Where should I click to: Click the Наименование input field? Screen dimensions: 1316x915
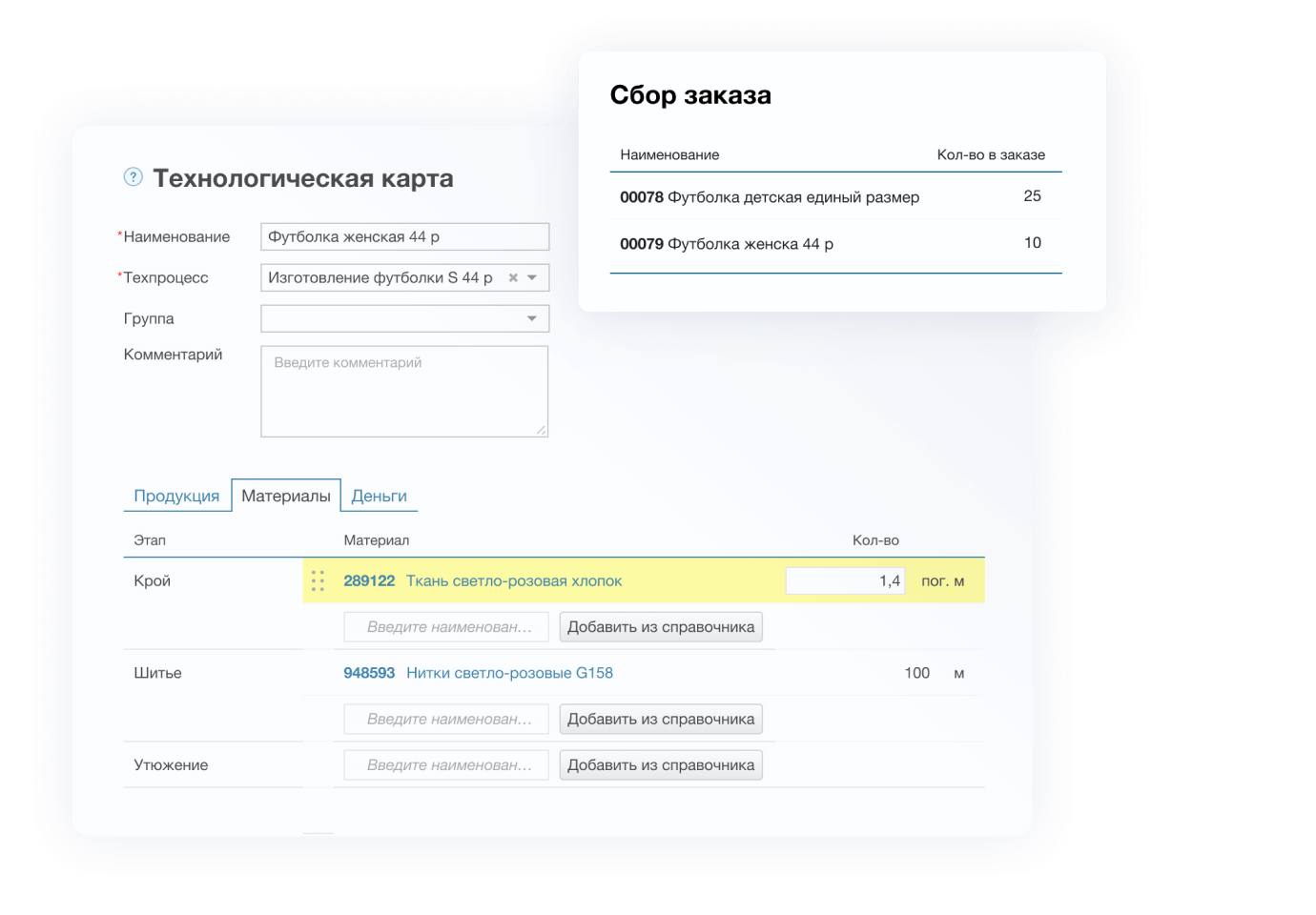click(x=405, y=236)
